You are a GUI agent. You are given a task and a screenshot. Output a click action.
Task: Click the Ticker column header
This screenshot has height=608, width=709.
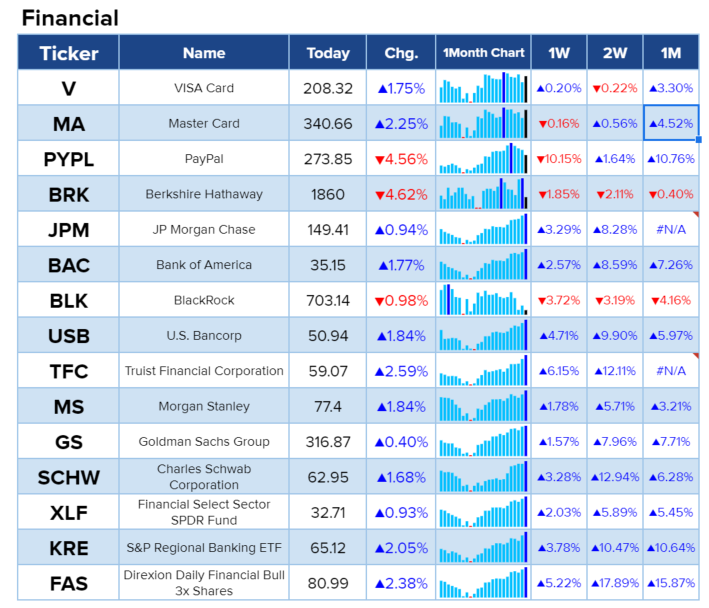click(68, 52)
